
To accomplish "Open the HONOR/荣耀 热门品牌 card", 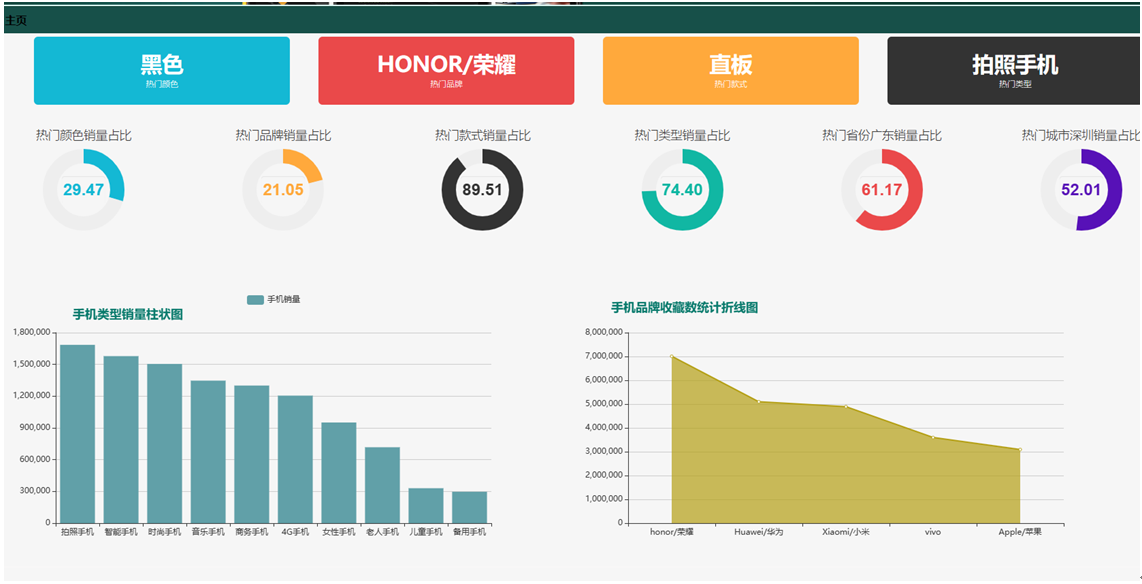I will pyautogui.click(x=446, y=71).
